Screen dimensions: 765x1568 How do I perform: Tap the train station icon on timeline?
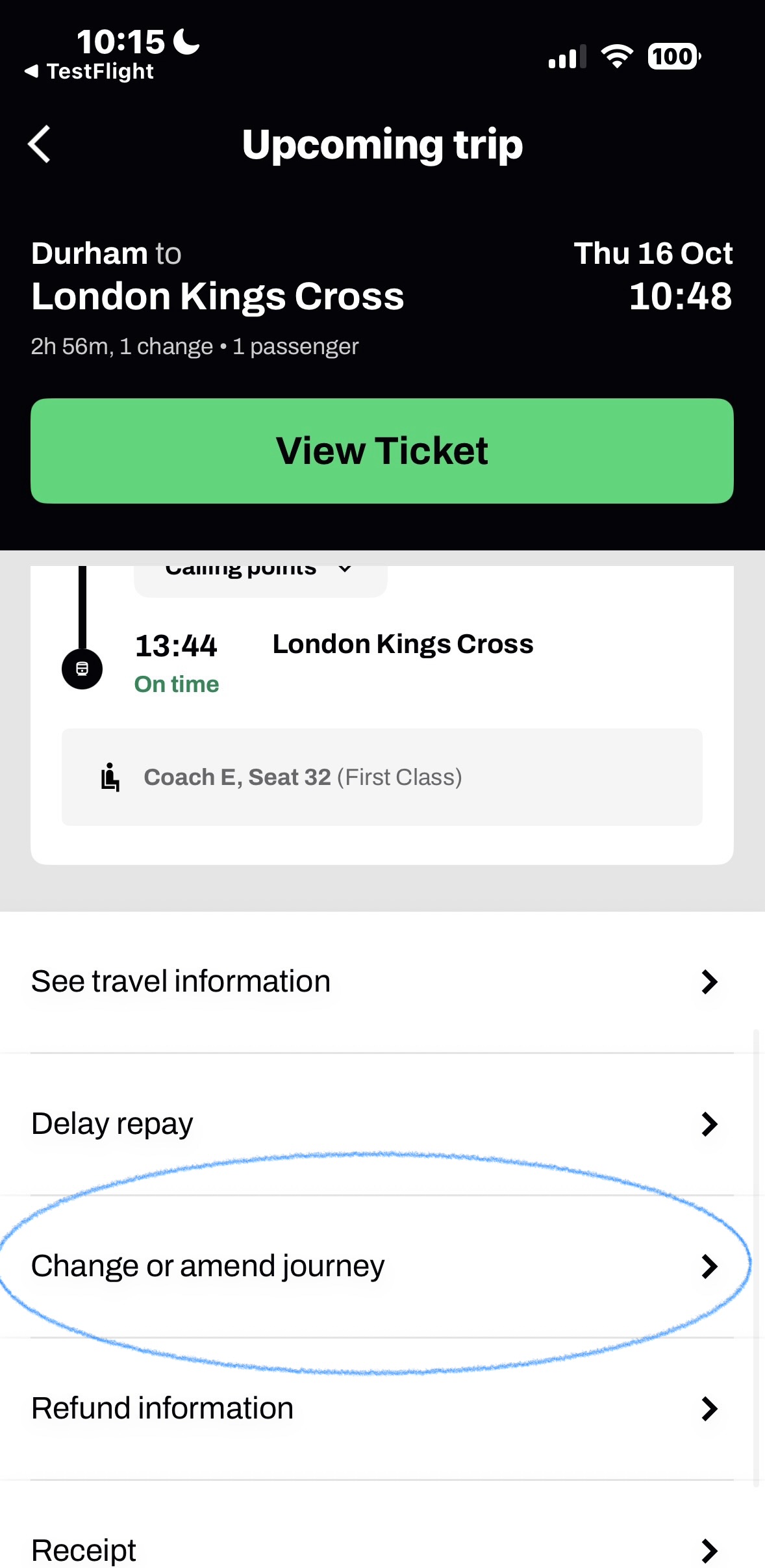(82, 669)
